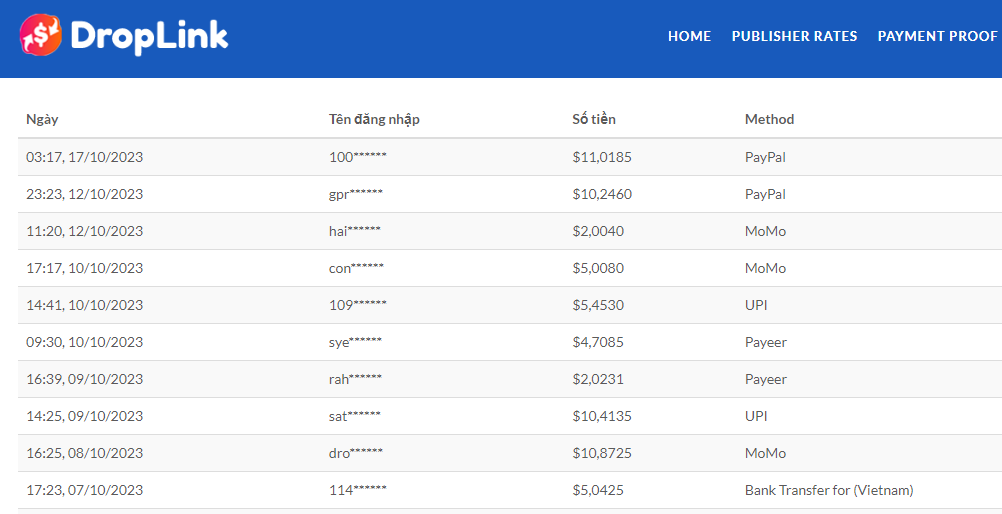Viewport: 1002px width, 514px height.
Task: Click Bank Transfer for (Vietnam) method
Action: pyautogui.click(x=829, y=490)
